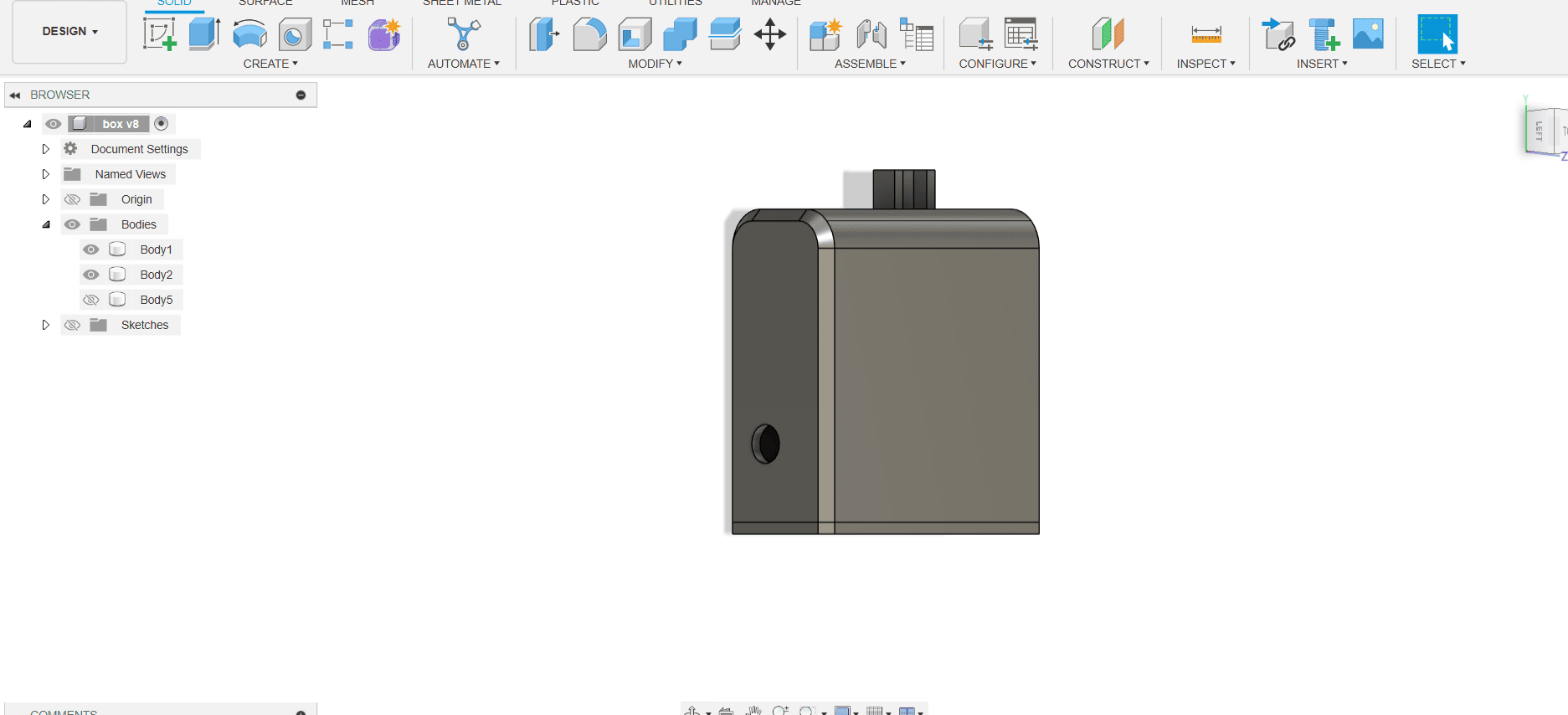Viewport: 1568px width, 715px height.
Task: Activate the Select tool icon
Action: [1437, 34]
